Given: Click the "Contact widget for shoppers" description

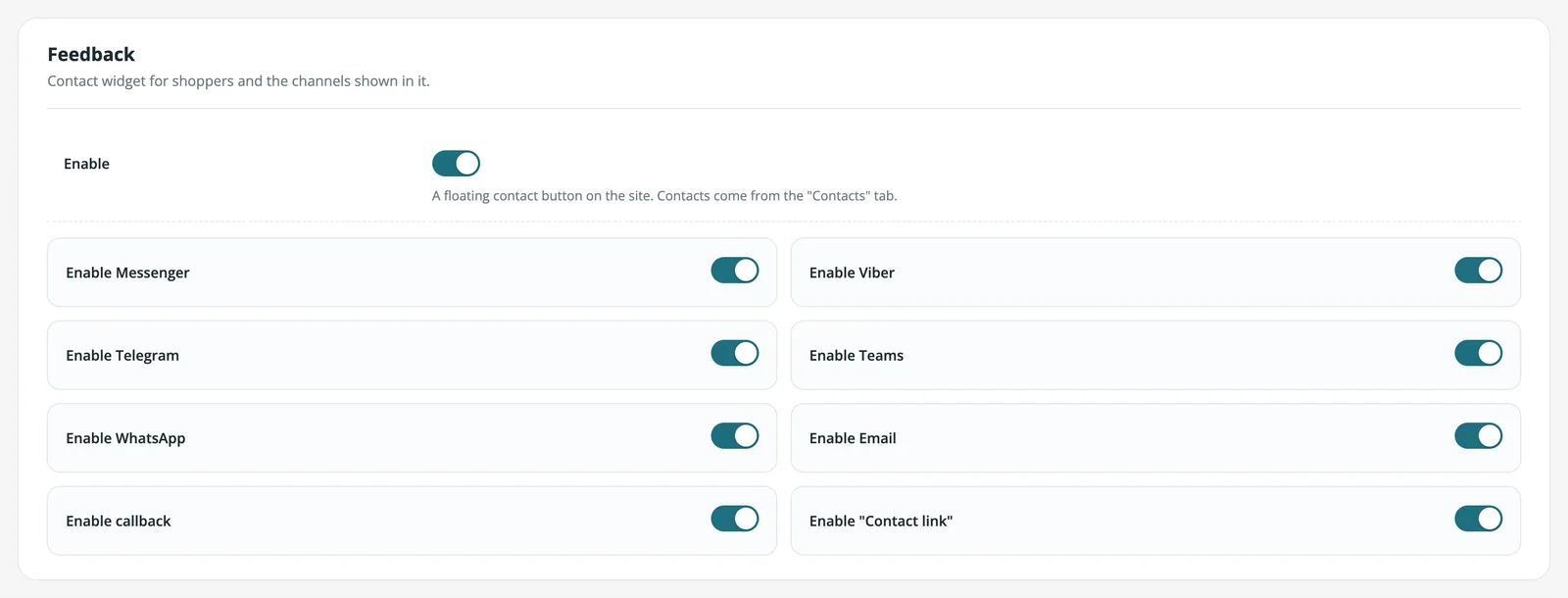Looking at the screenshot, I should [x=238, y=81].
